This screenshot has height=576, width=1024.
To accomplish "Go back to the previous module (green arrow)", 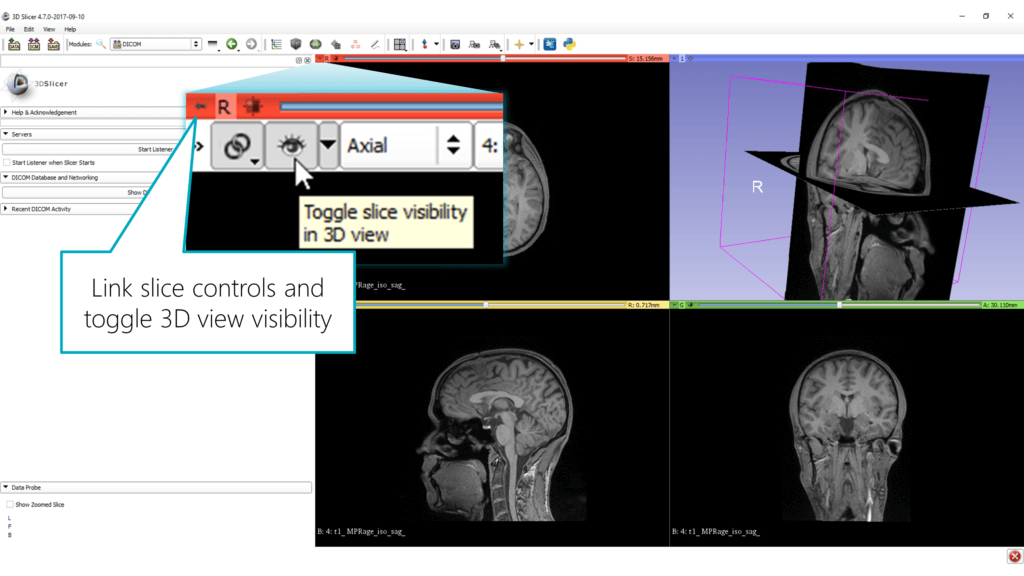I will pyautogui.click(x=232, y=44).
